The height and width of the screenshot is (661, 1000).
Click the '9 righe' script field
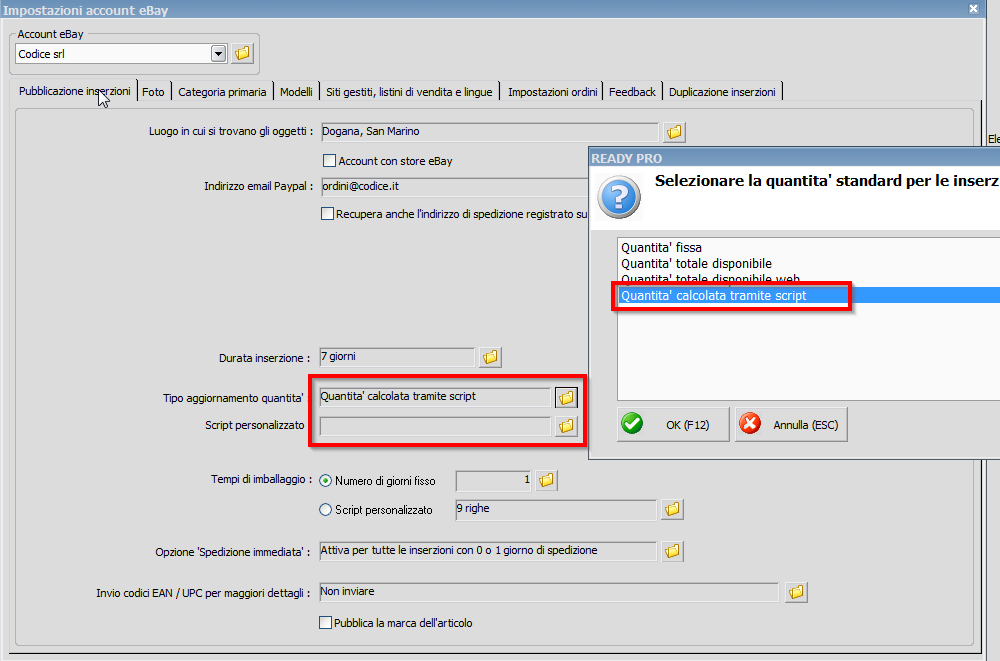tap(555, 510)
